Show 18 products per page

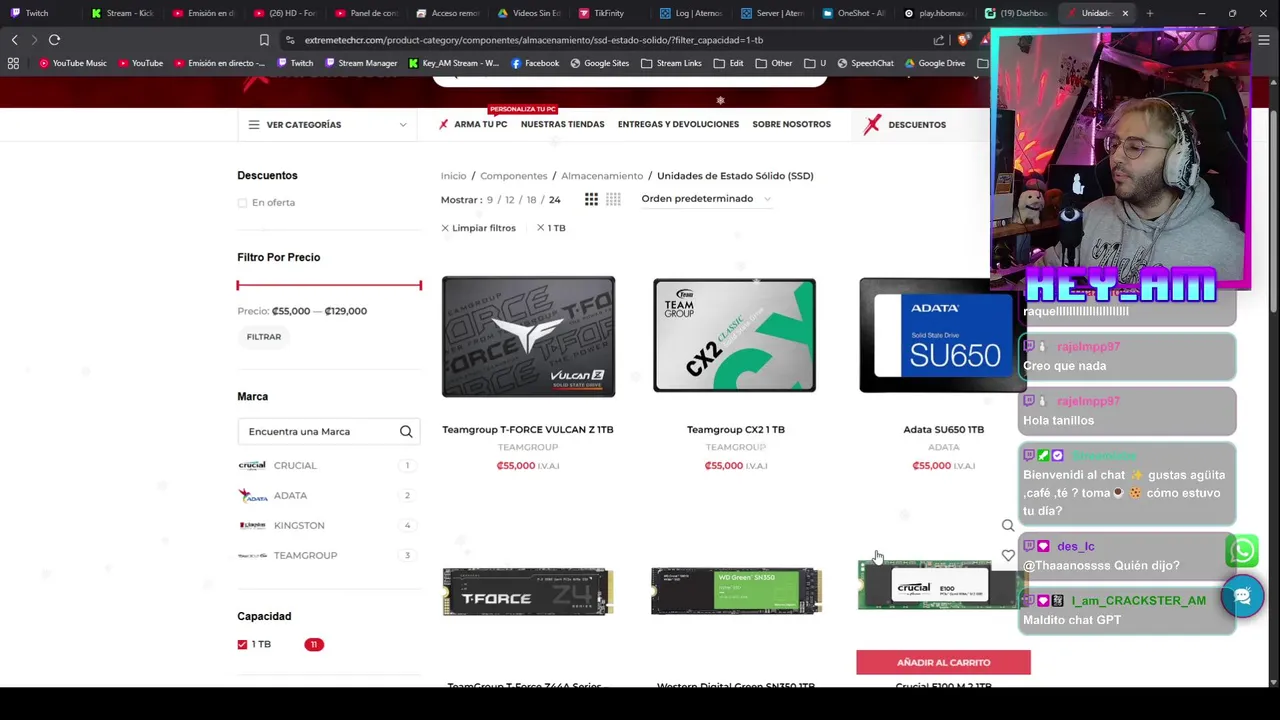click(531, 200)
